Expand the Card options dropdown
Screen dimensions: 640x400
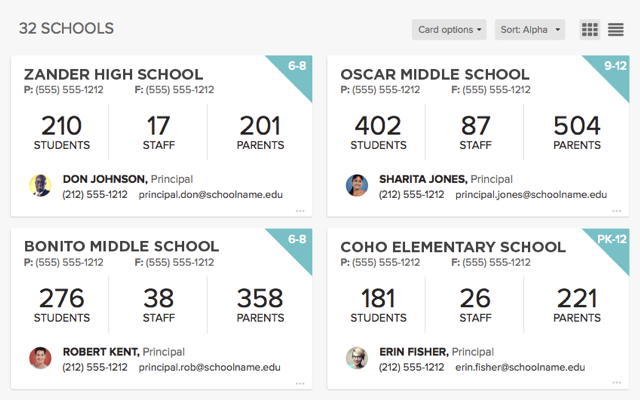point(449,30)
